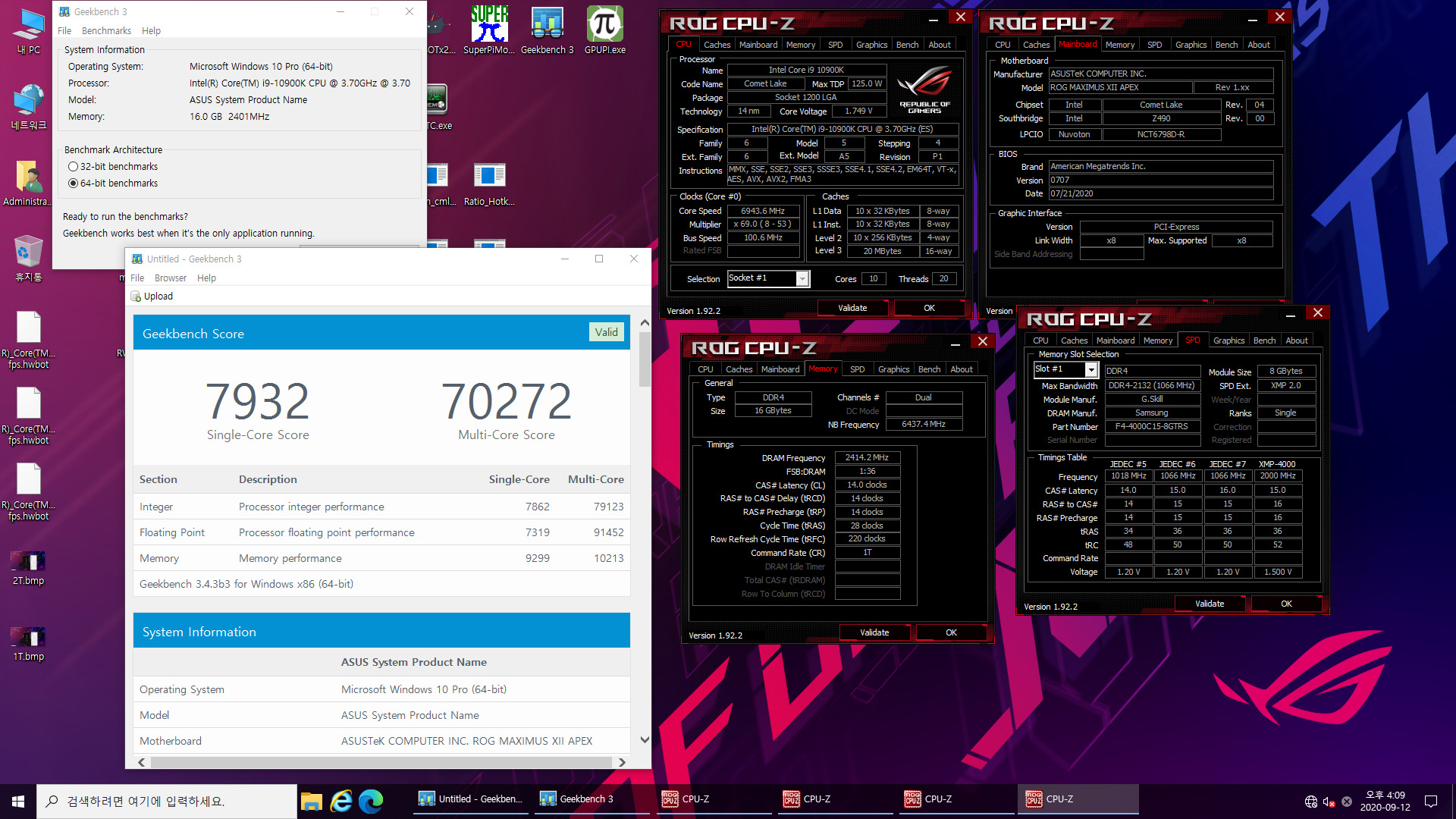Click the language globe tray icon
The image size is (1456, 819).
pyautogui.click(x=1311, y=802)
